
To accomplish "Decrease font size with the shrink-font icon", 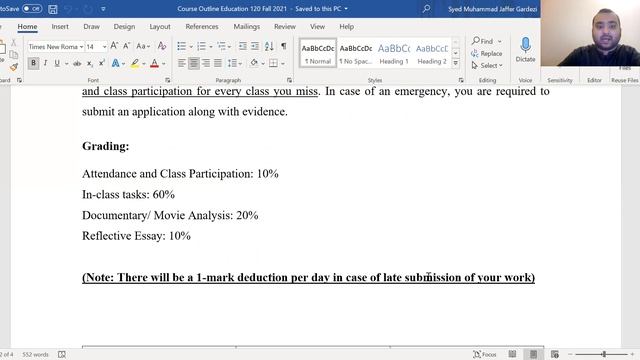I will coord(127,46).
